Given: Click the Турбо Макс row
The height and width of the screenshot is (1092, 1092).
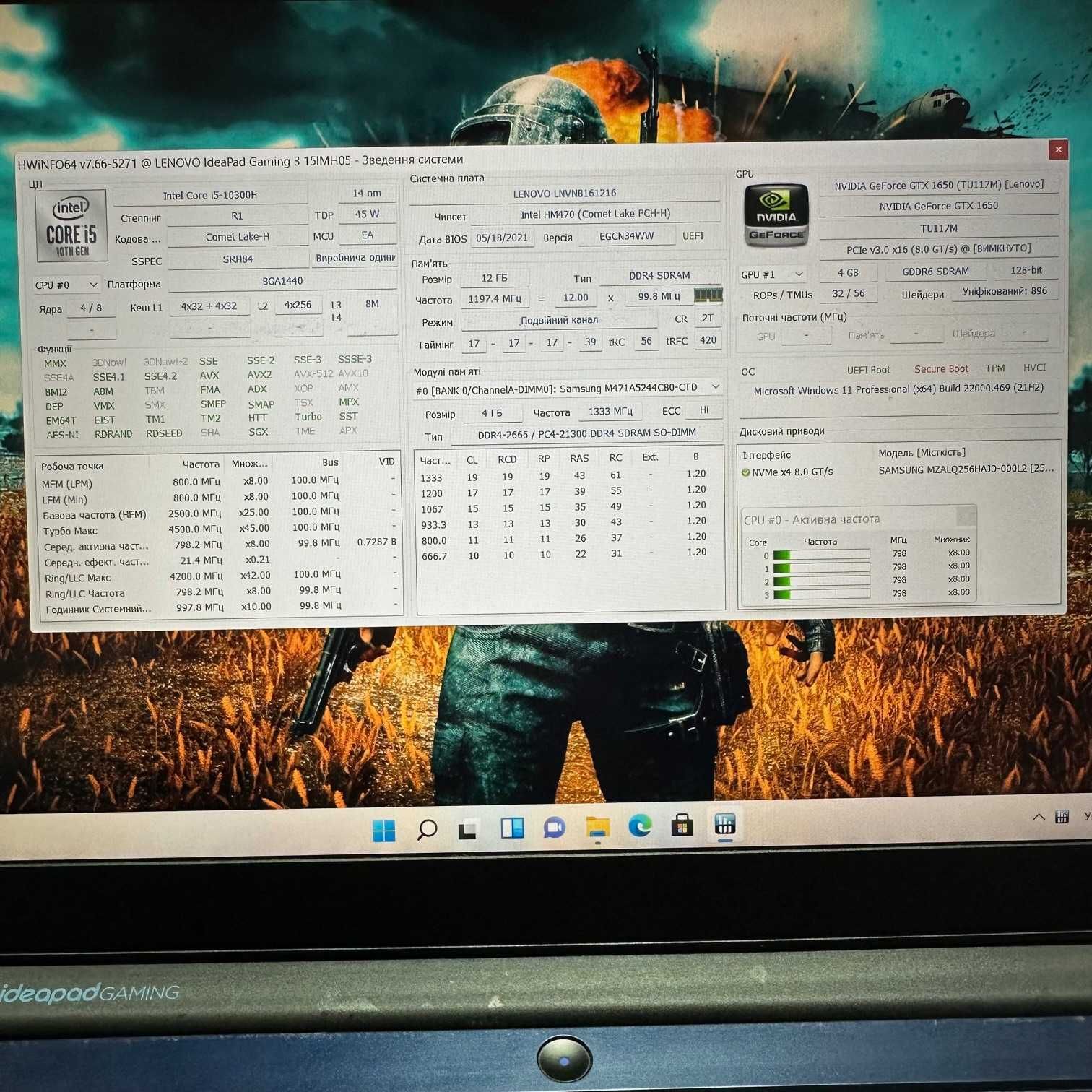Looking at the screenshot, I should tap(219, 529).
